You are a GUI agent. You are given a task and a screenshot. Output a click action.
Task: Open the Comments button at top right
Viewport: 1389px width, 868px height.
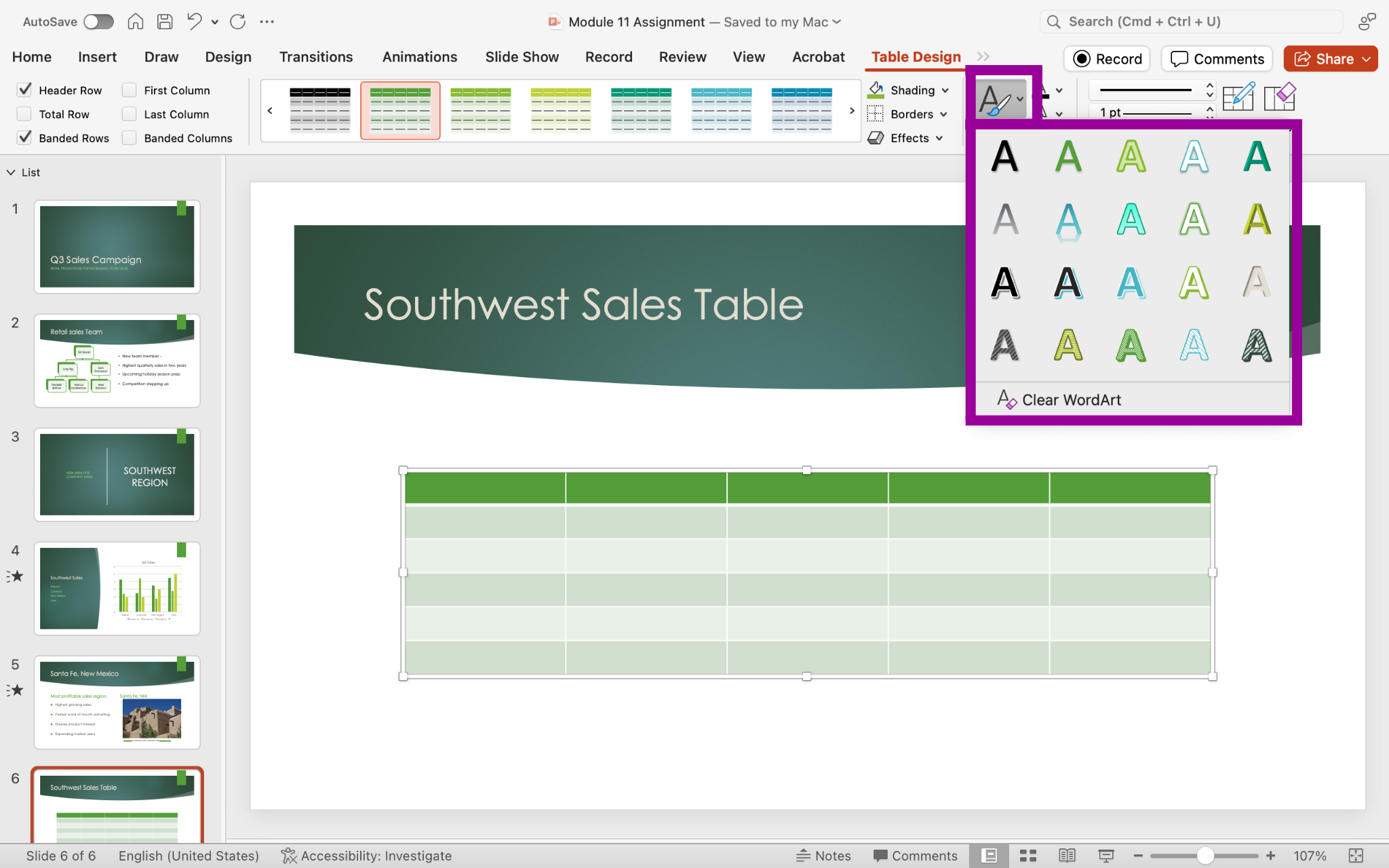click(x=1217, y=59)
